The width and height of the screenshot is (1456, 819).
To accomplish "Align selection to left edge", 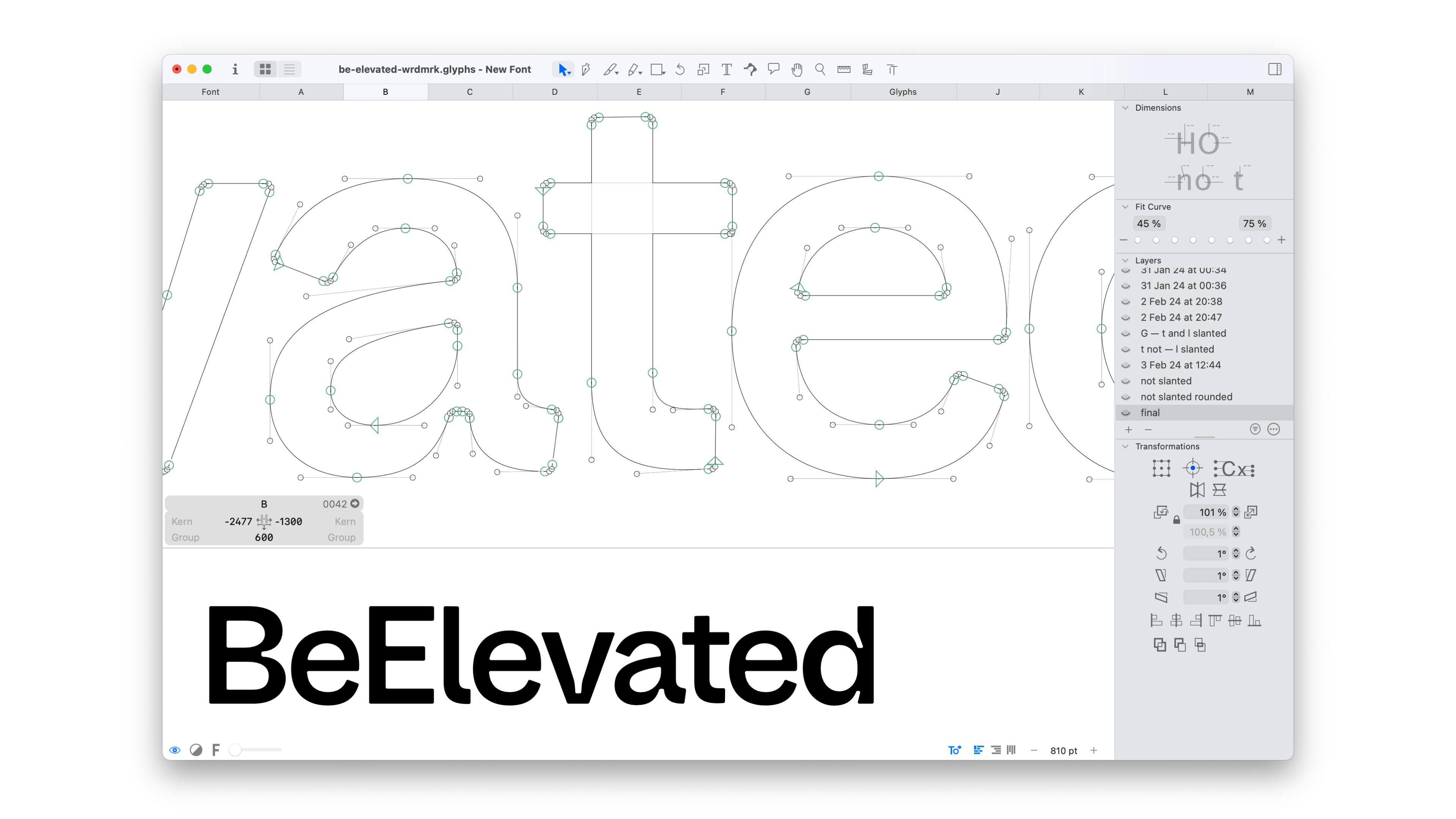I will tap(1156, 621).
